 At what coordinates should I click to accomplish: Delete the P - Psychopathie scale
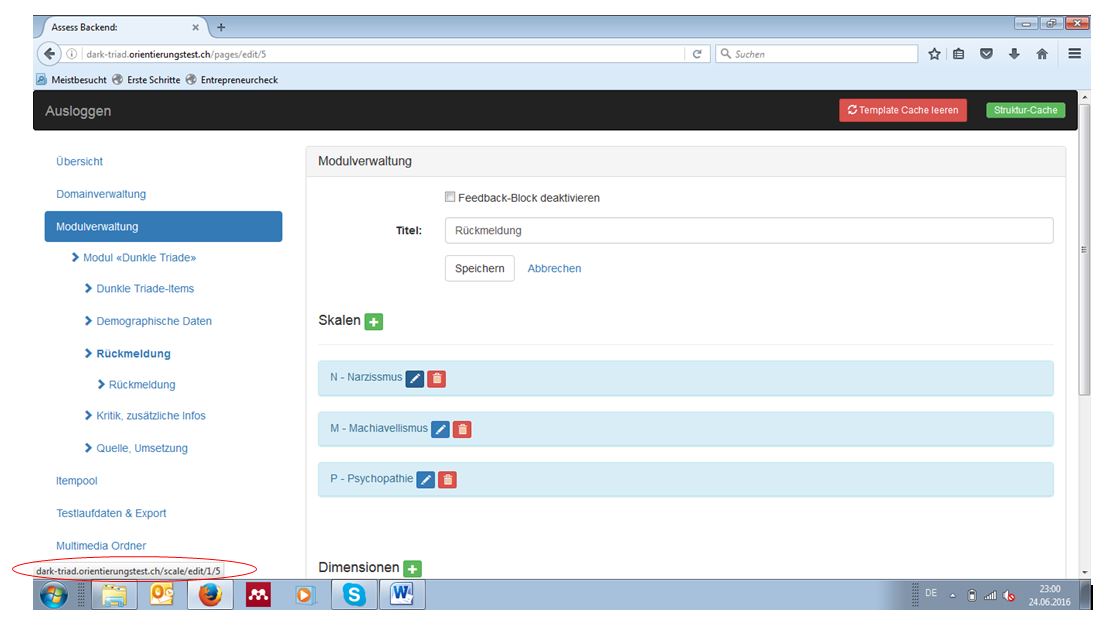point(448,479)
